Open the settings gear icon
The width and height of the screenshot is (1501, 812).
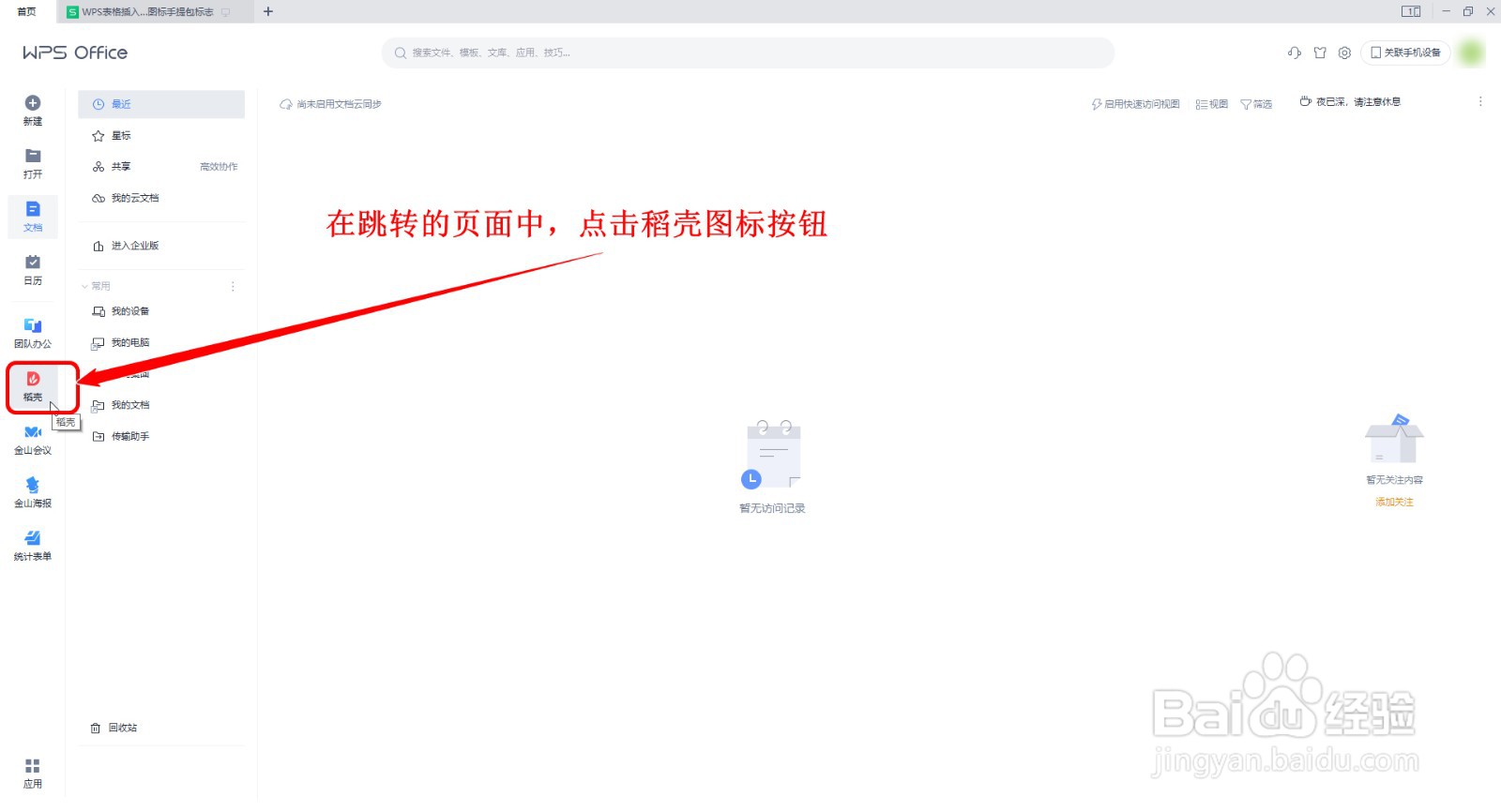[x=1344, y=53]
